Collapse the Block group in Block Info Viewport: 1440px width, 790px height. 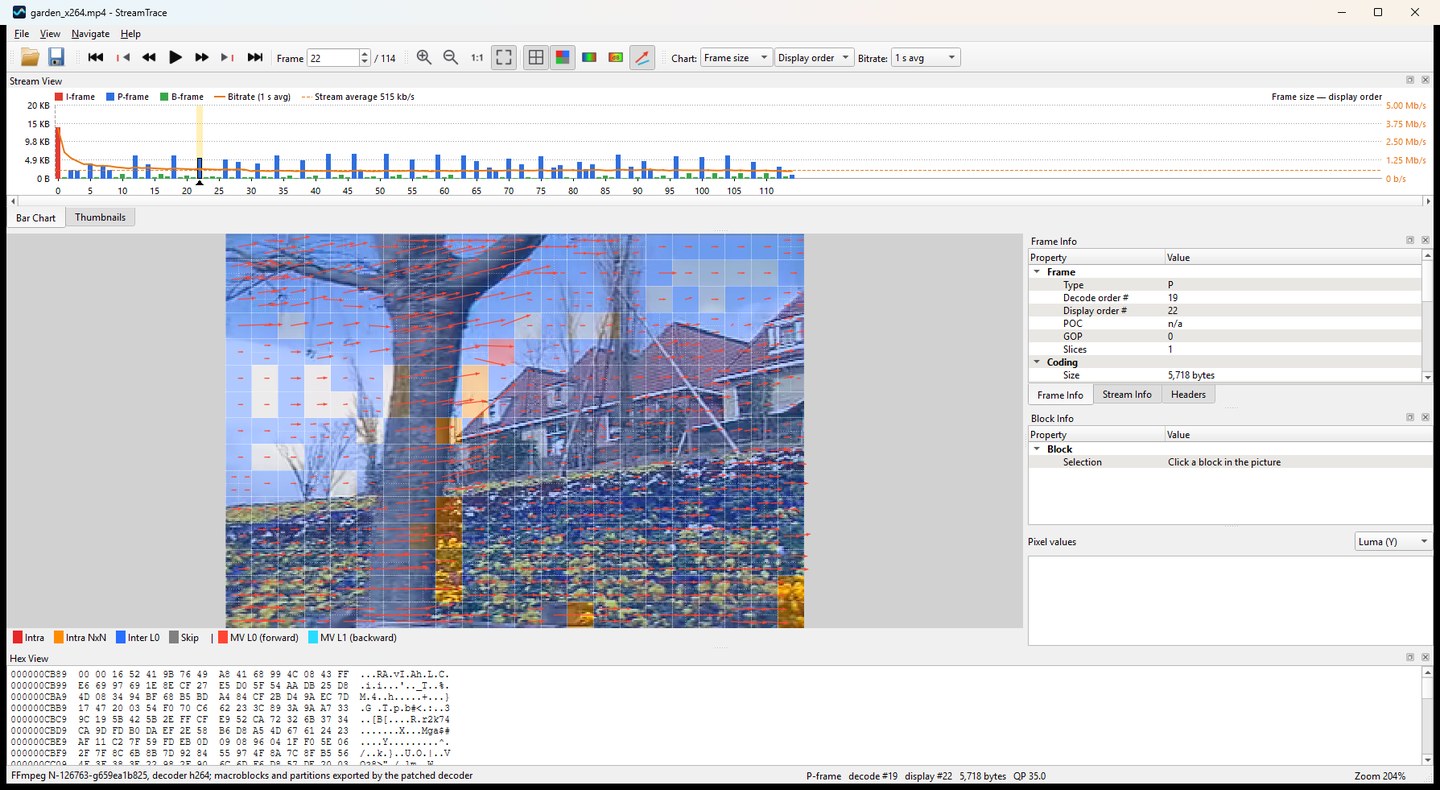(x=1037, y=449)
